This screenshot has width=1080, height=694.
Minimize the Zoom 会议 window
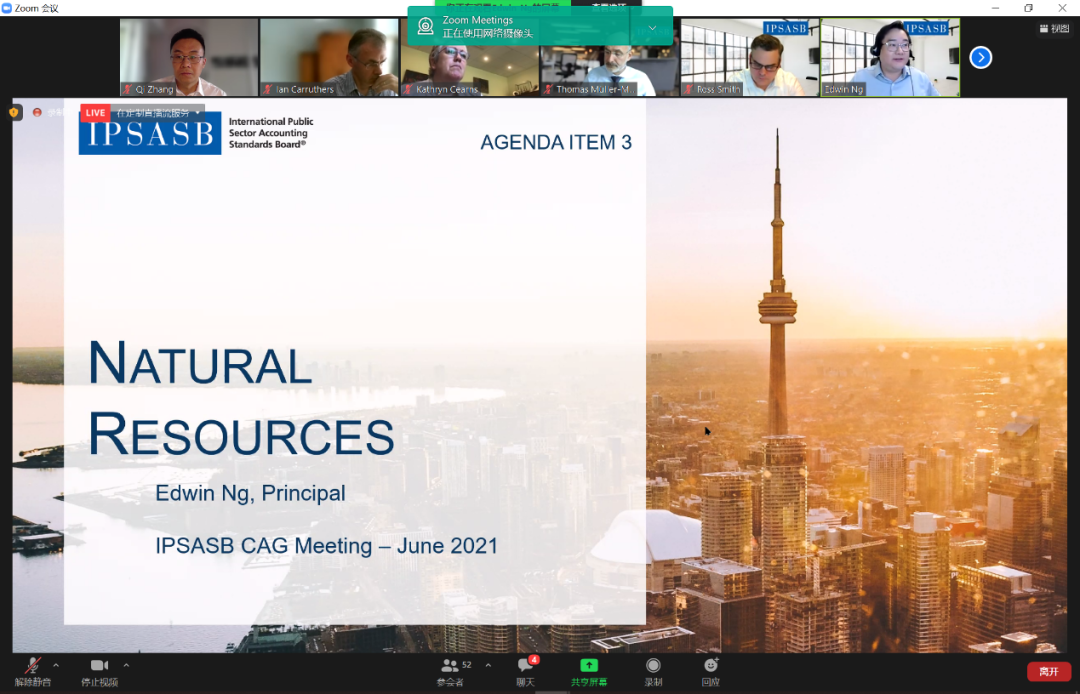[x=995, y=8]
